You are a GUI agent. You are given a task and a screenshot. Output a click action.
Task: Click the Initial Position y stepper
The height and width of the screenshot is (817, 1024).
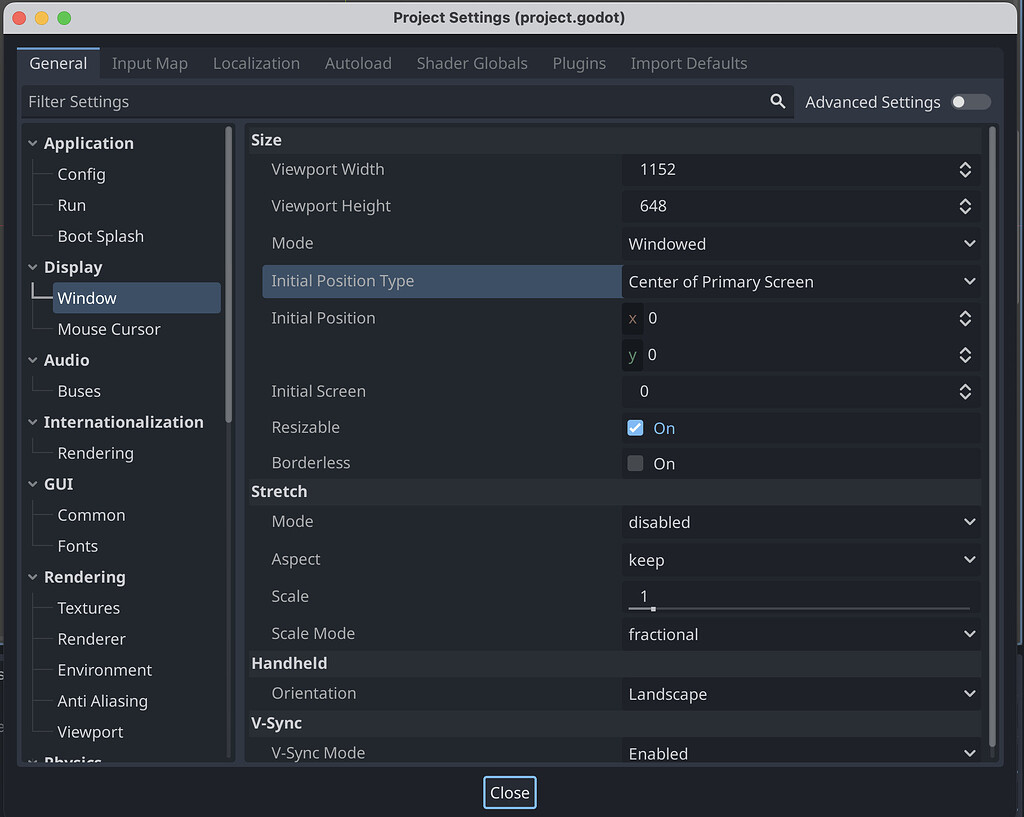[x=965, y=355]
